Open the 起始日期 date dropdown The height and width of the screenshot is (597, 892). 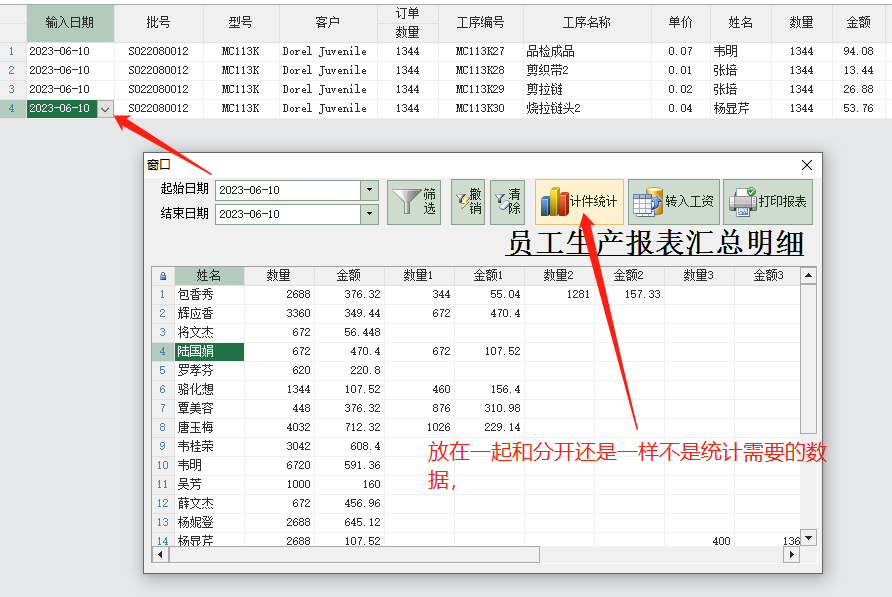(370, 190)
